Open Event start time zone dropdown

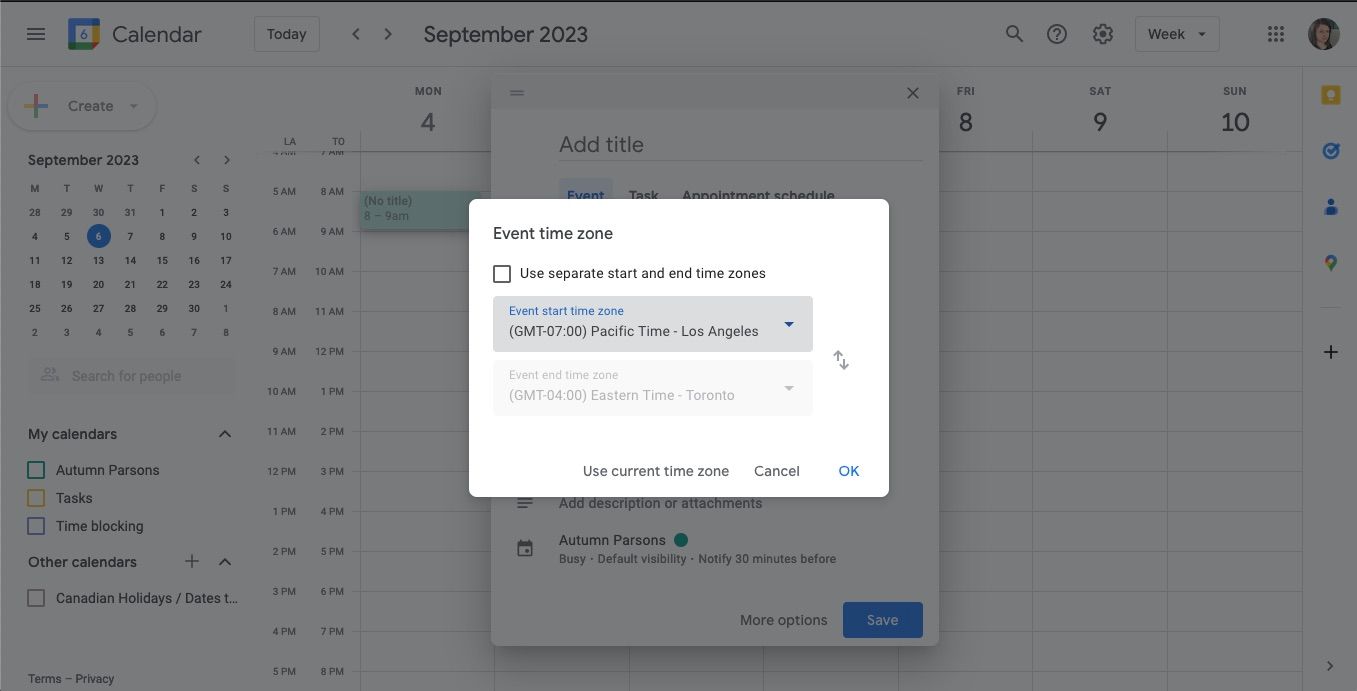(653, 323)
